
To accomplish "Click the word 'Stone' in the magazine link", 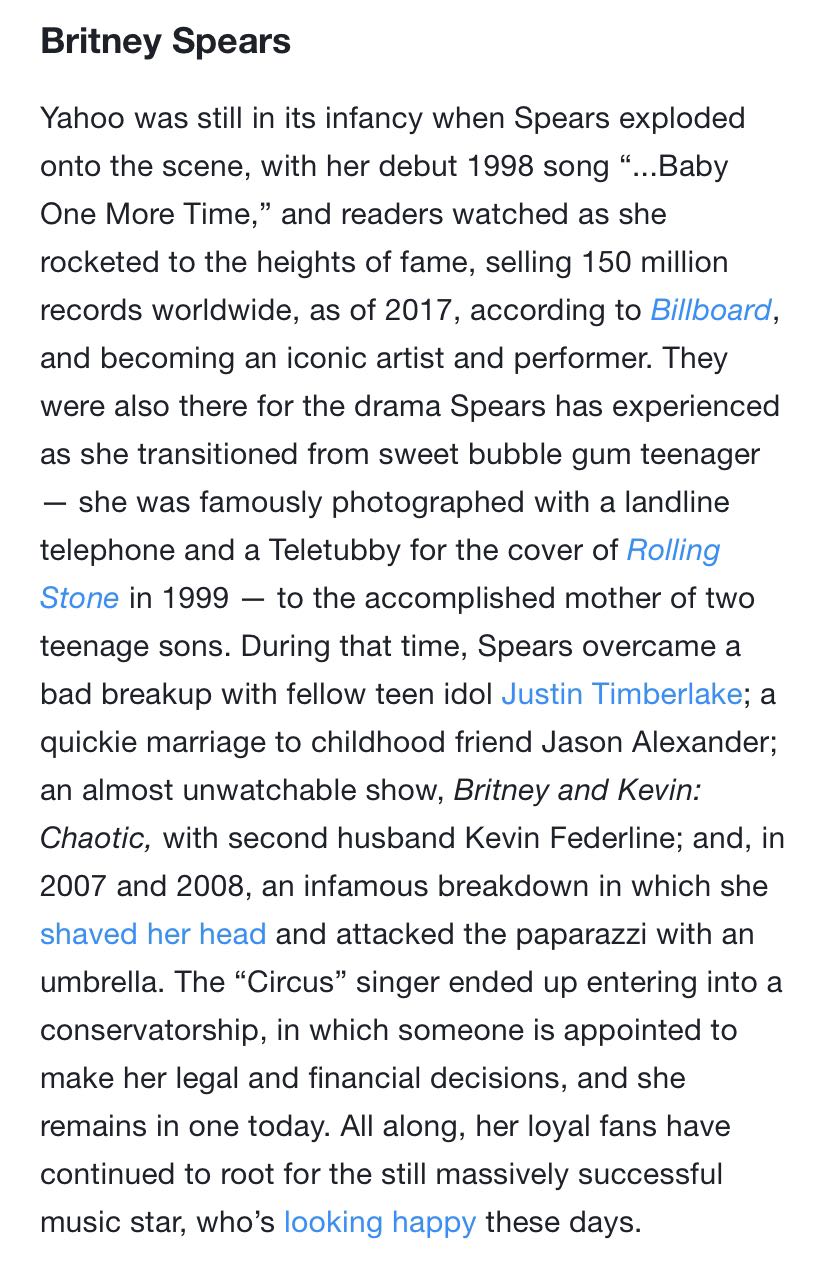I will tap(80, 598).
